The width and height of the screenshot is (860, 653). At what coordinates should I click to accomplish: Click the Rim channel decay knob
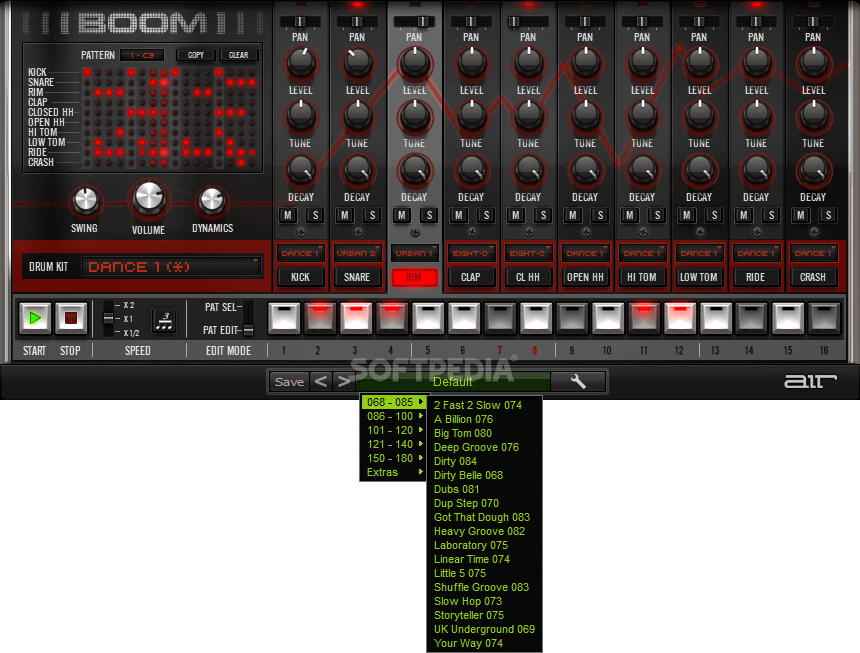[x=415, y=169]
